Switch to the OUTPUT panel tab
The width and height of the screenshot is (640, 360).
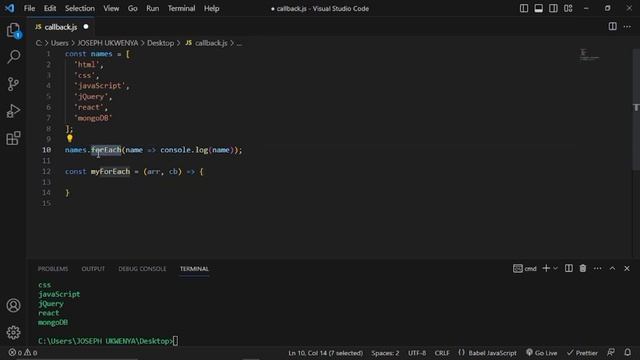[93, 269]
